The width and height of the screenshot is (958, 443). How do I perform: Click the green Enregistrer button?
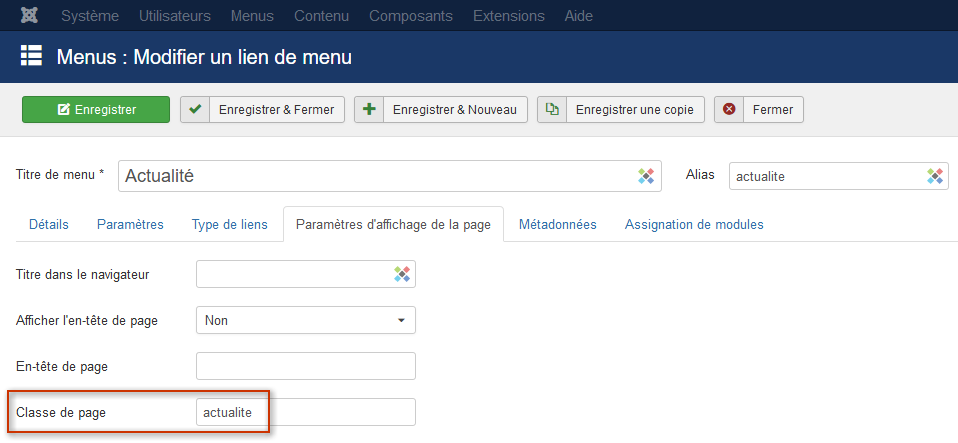coord(96,109)
